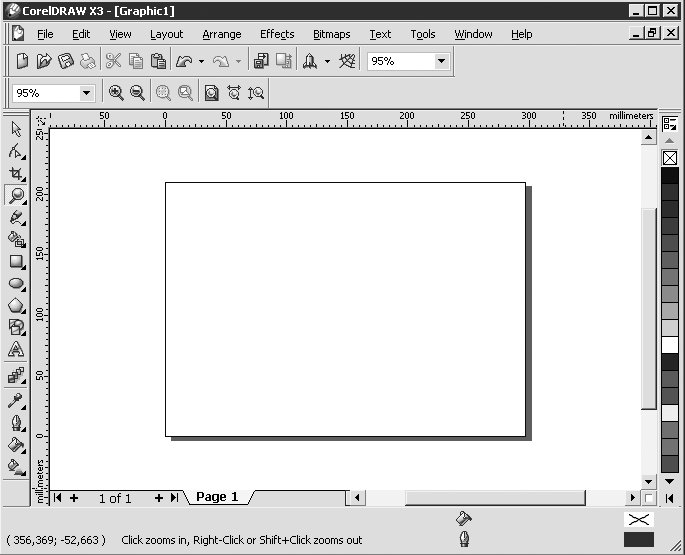Open the standard toolbar 95% zoom dropdown
Viewport: 685px width, 555px height.
441,61
